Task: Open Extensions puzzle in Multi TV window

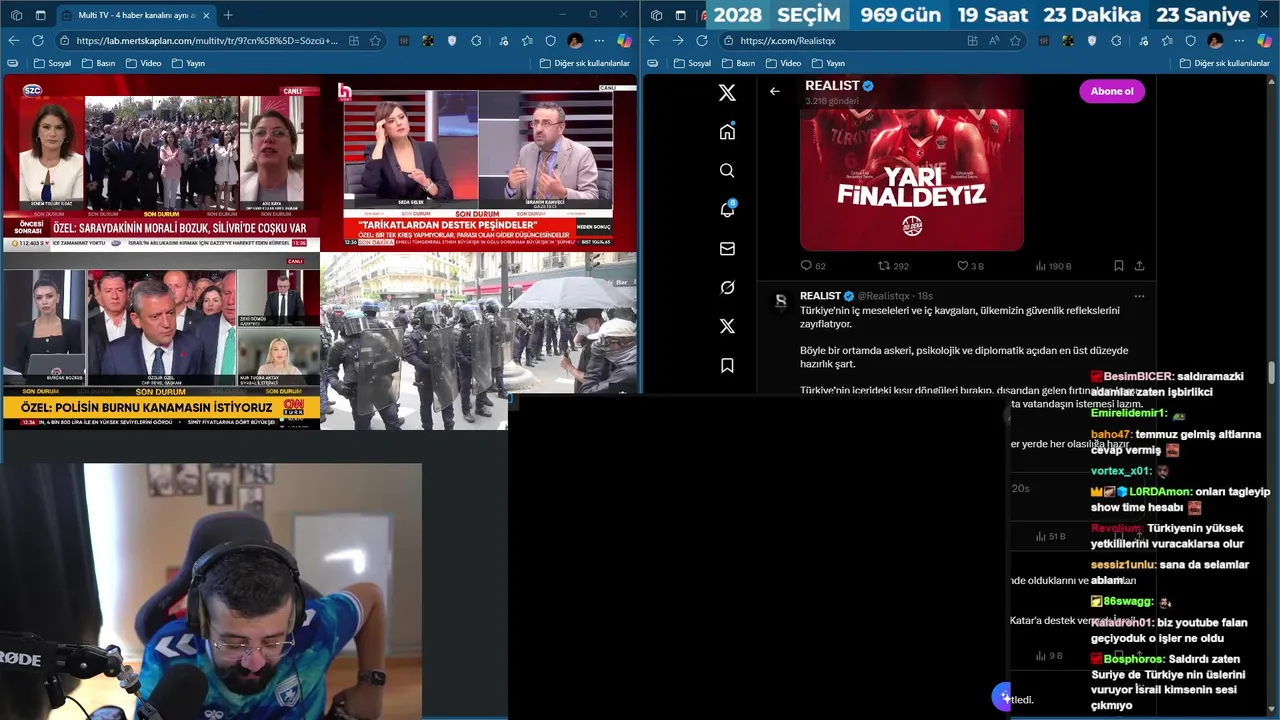Action: [x=476, y=41]
